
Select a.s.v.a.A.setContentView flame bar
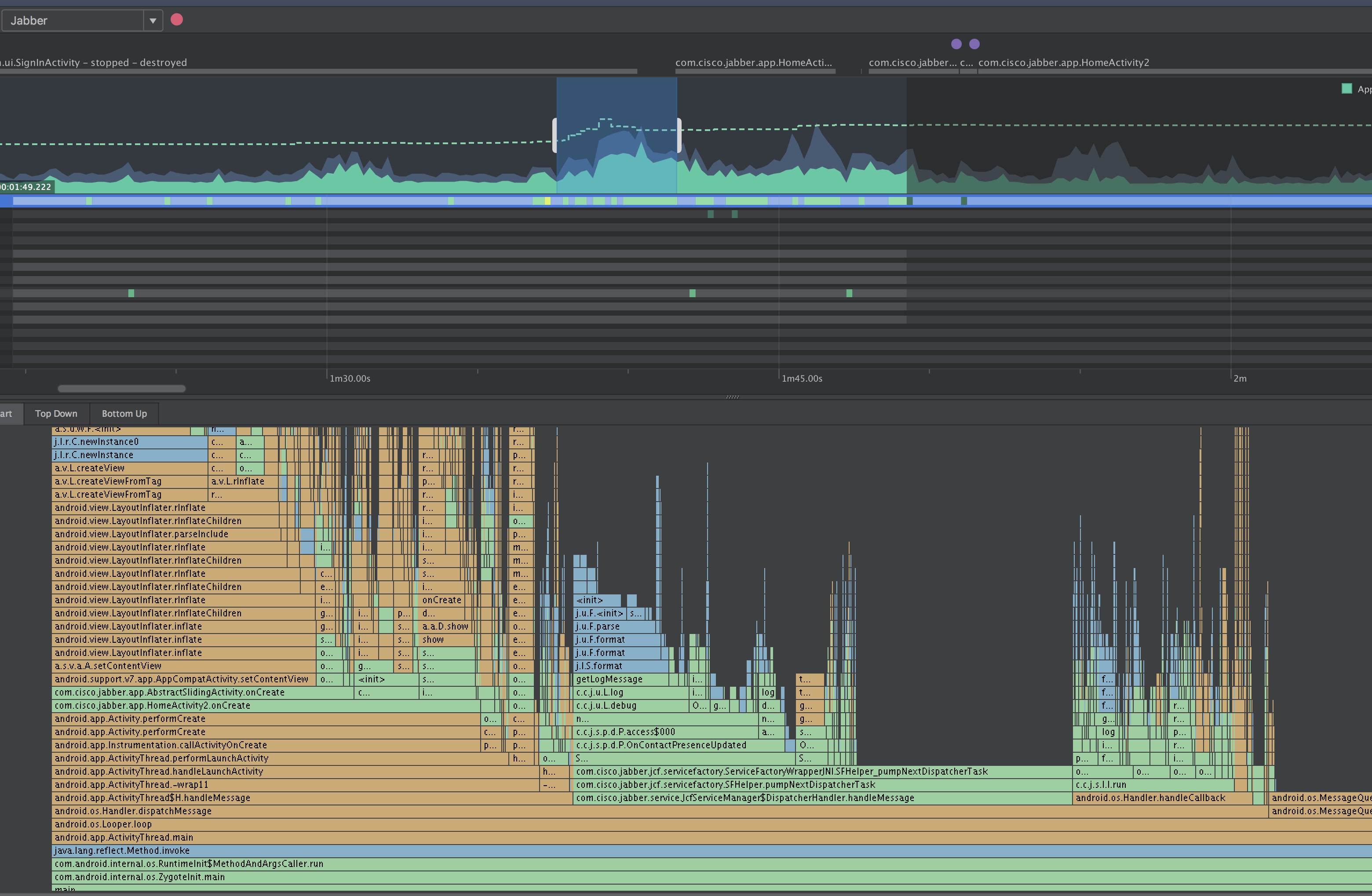tap(184, 666)
